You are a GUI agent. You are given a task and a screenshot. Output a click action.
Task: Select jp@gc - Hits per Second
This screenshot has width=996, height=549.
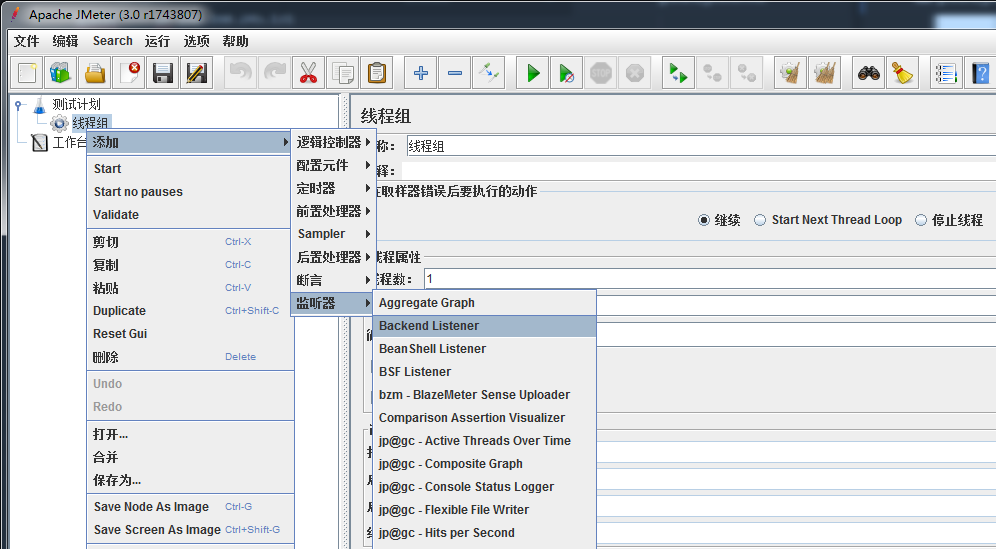[x=485, y=532]
